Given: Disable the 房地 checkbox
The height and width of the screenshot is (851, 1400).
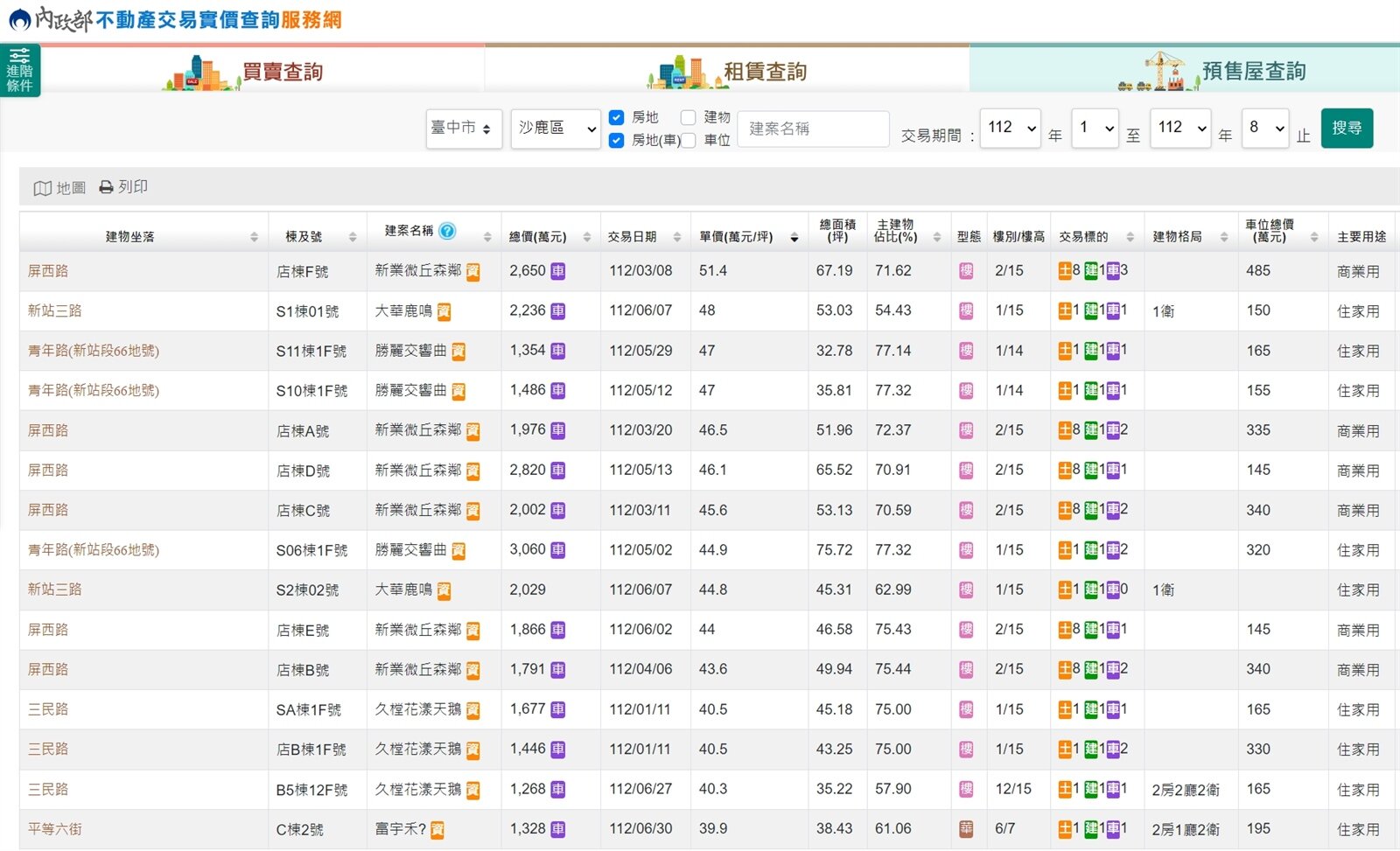Looking at the screenshot, I should pos(618,117).
